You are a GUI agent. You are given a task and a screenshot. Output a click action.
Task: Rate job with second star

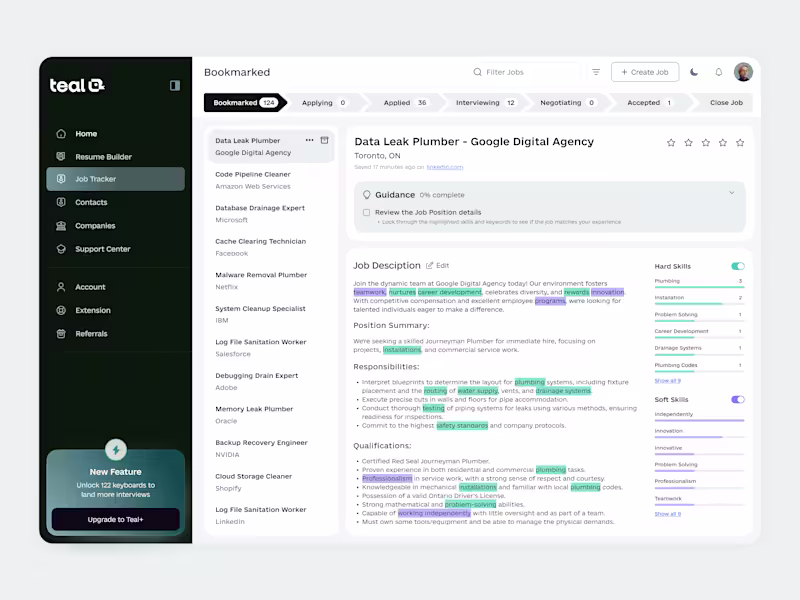point(688,143)
